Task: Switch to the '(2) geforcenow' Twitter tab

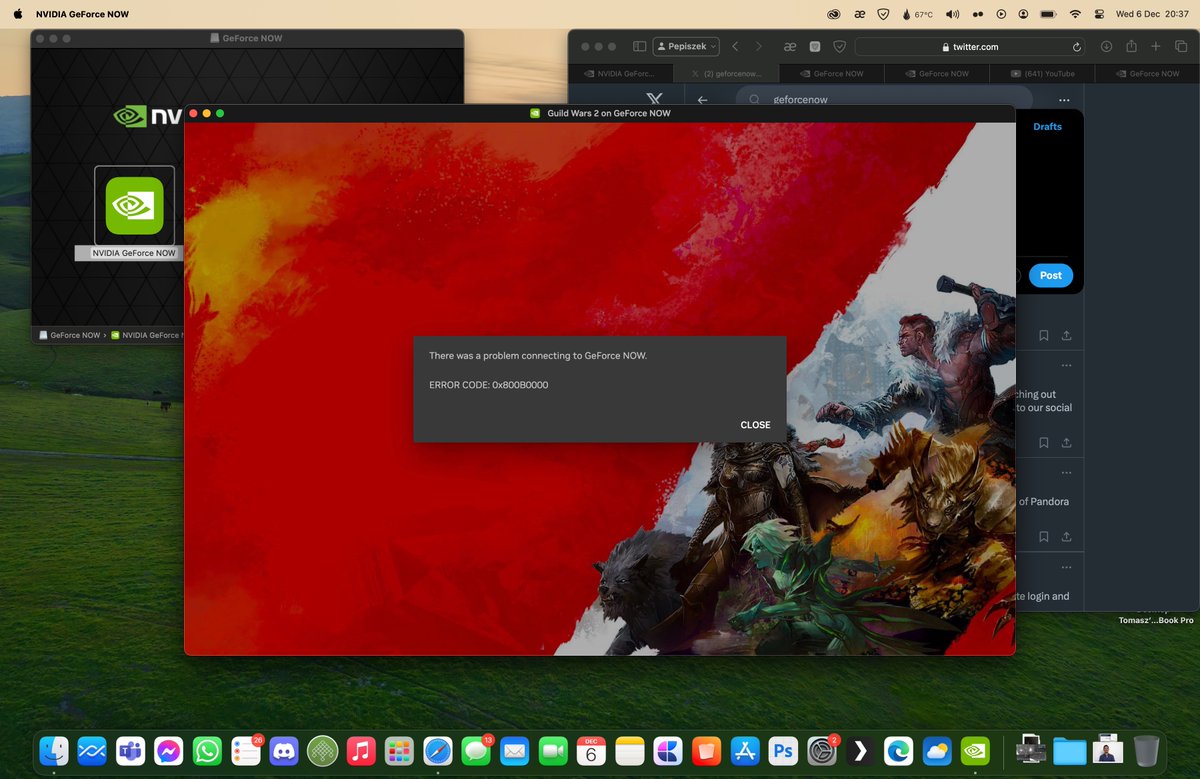Action: coord(726,73)
